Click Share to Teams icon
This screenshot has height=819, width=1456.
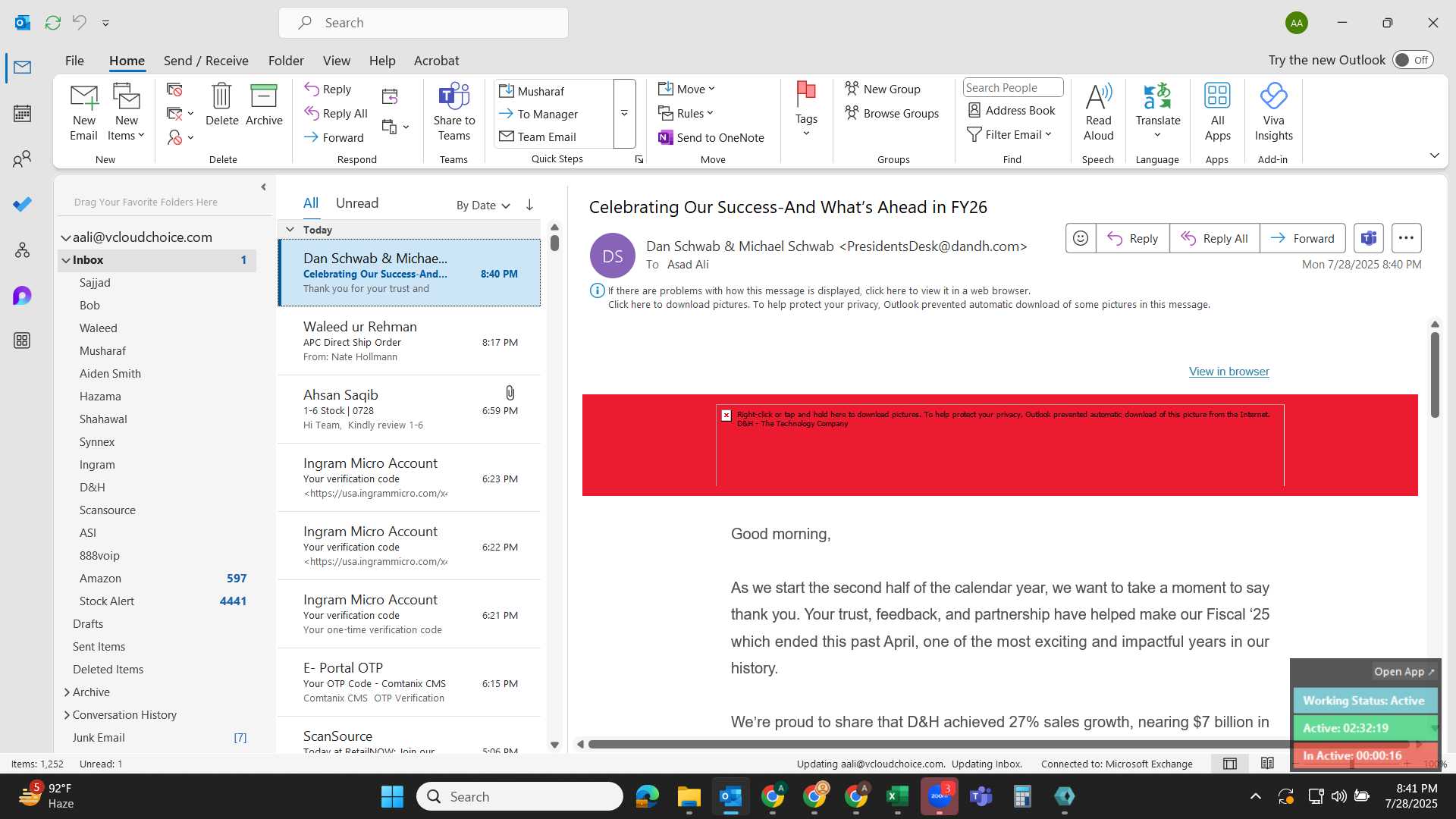454,112
